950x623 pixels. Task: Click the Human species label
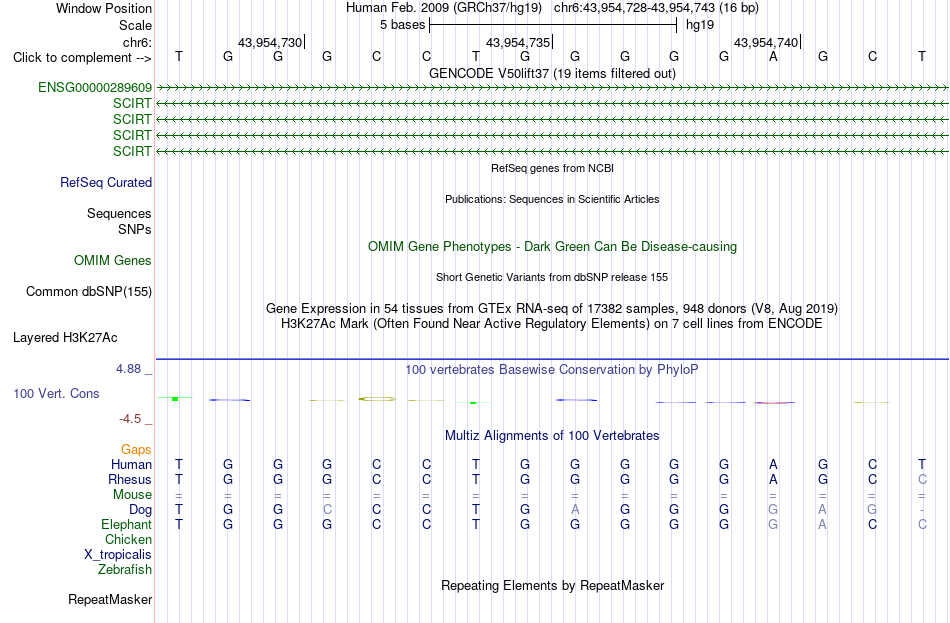click(x=131, y=464)
